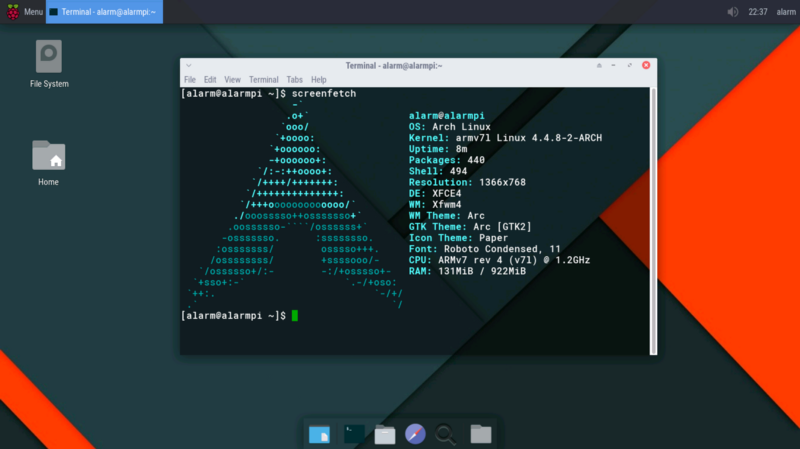The image size is (800, 449).
Task: Open window menu arrow on terminal titlebar
Action: pyautogui.click(x=190, y=65)
